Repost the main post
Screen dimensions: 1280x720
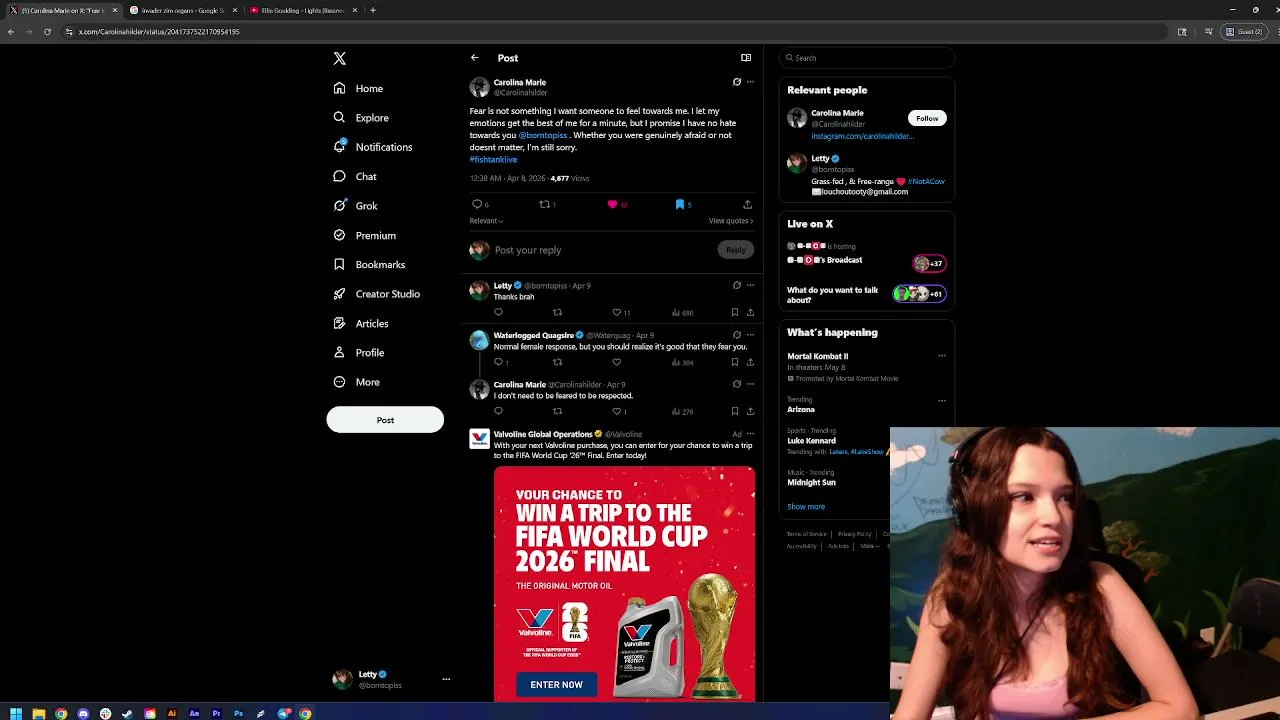tap(544, 204)
